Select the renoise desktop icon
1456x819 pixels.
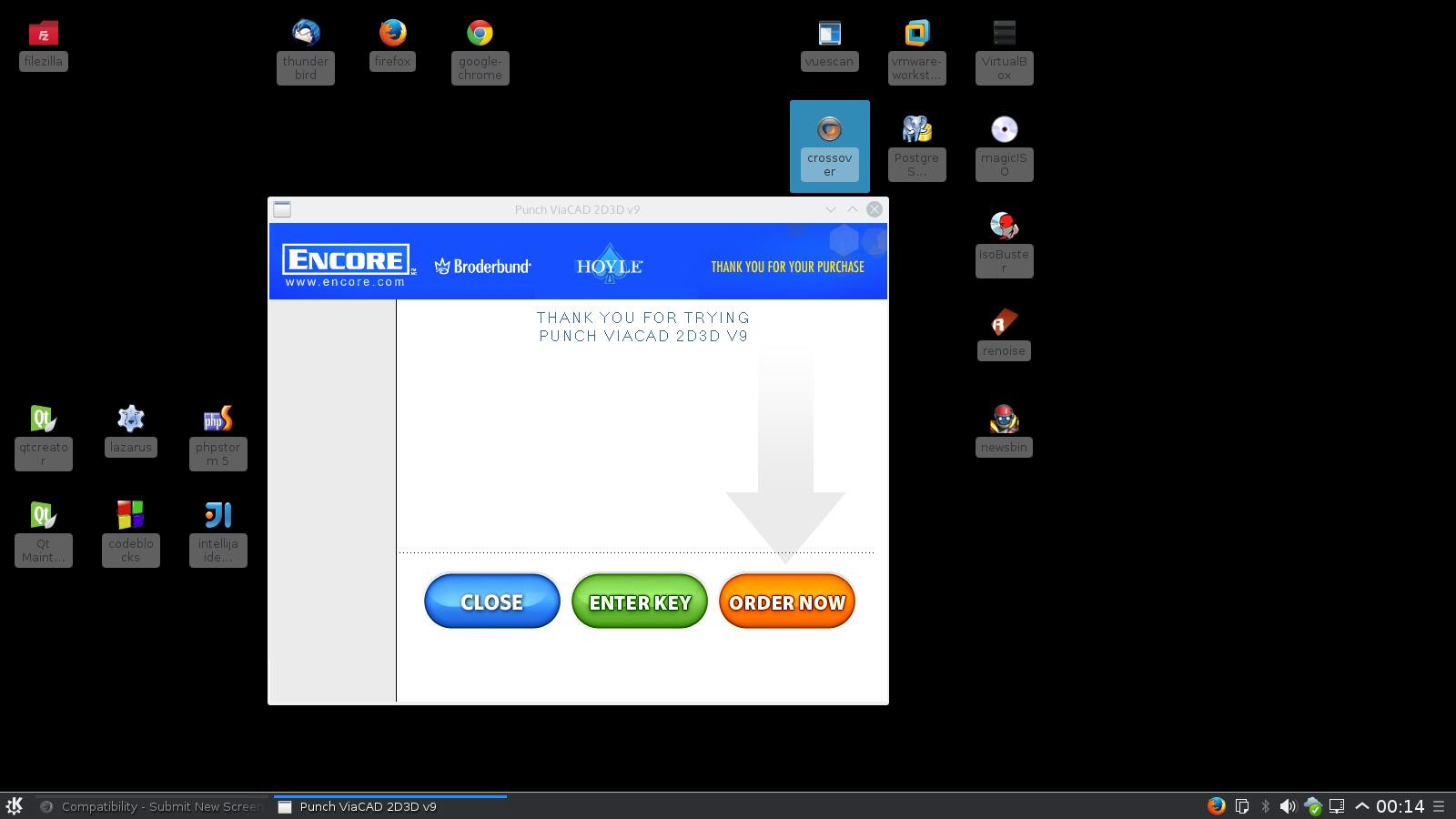(1005, 334)
